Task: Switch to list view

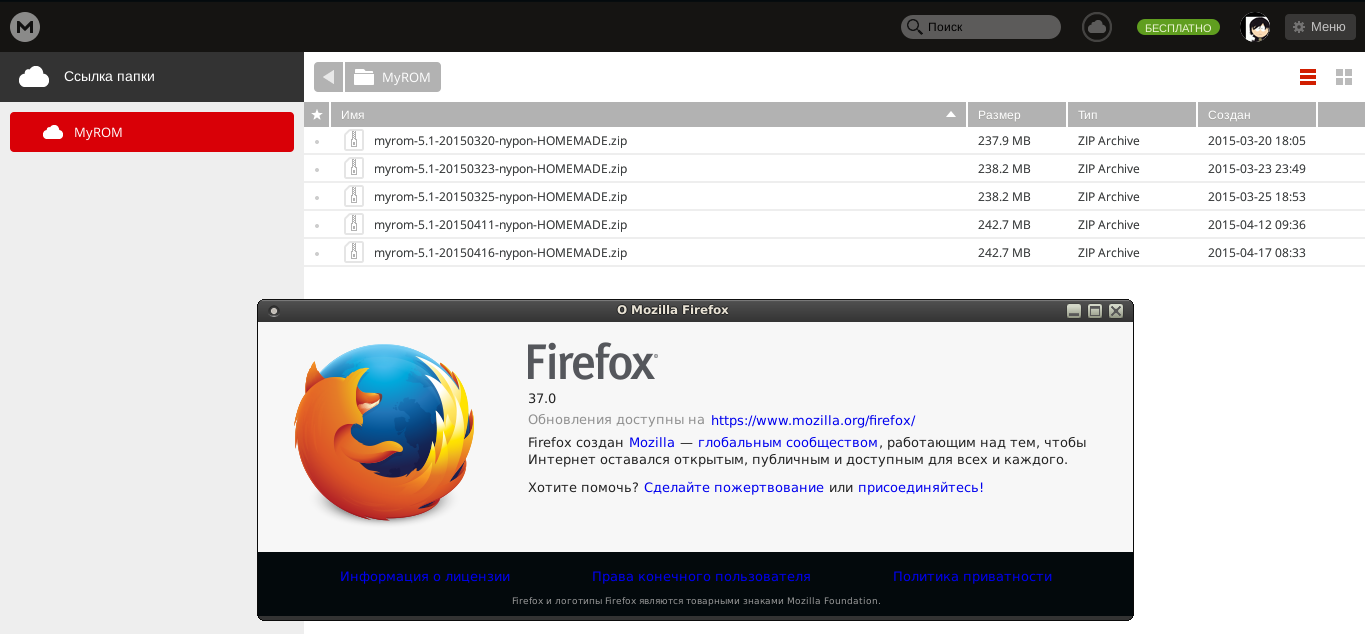Action: pyautogui.click(x=1307, y=77)
